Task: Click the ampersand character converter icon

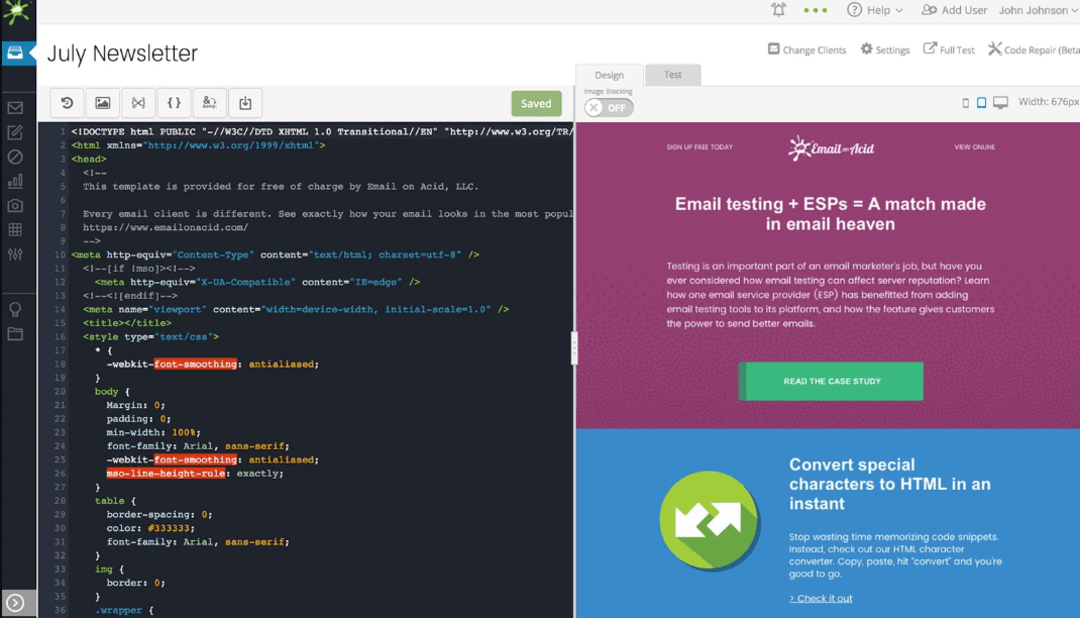Action: (x=209, y=102)
